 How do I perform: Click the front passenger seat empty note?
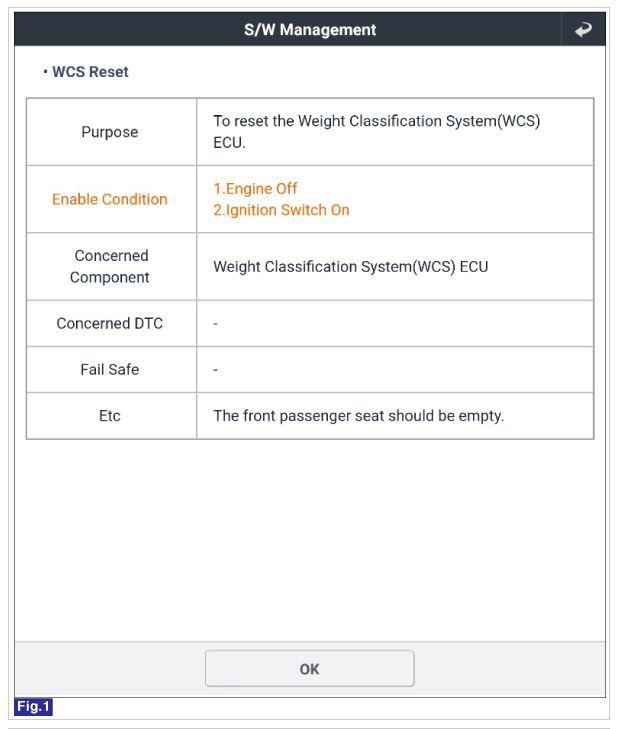coord(358,415)
